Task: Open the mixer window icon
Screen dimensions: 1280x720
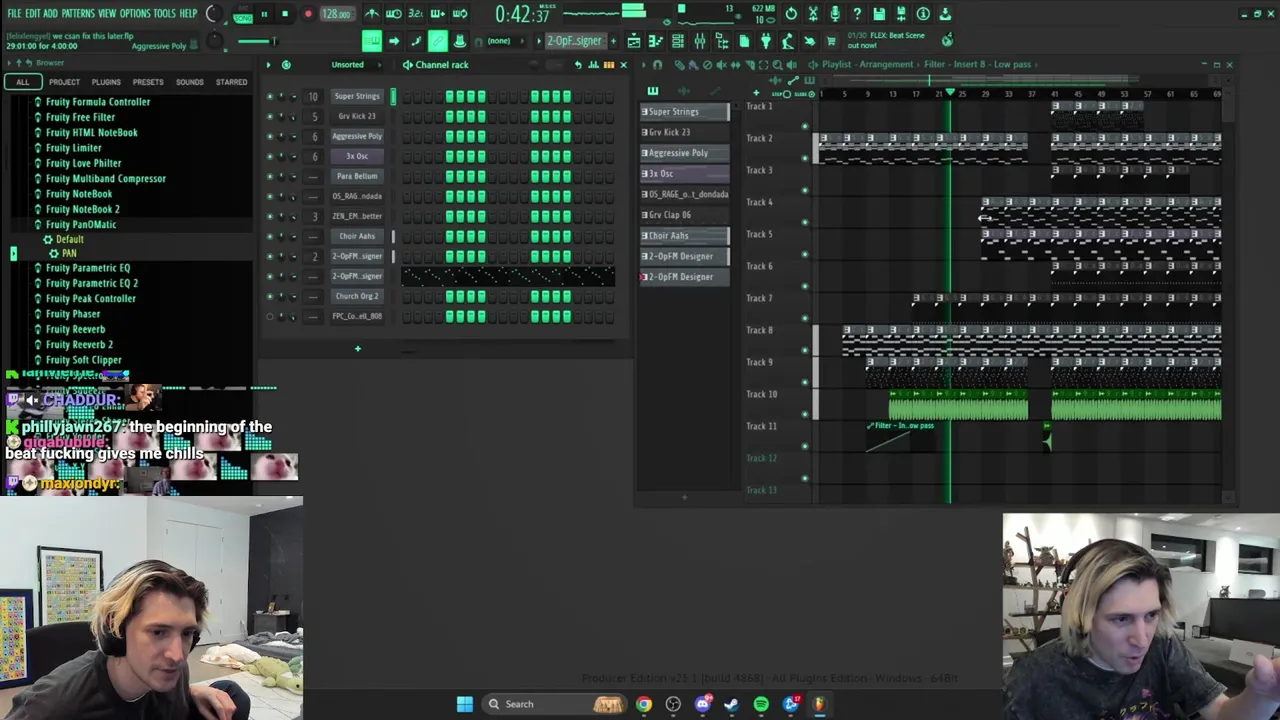Action: pyautogui.click(x=699, y=41)
